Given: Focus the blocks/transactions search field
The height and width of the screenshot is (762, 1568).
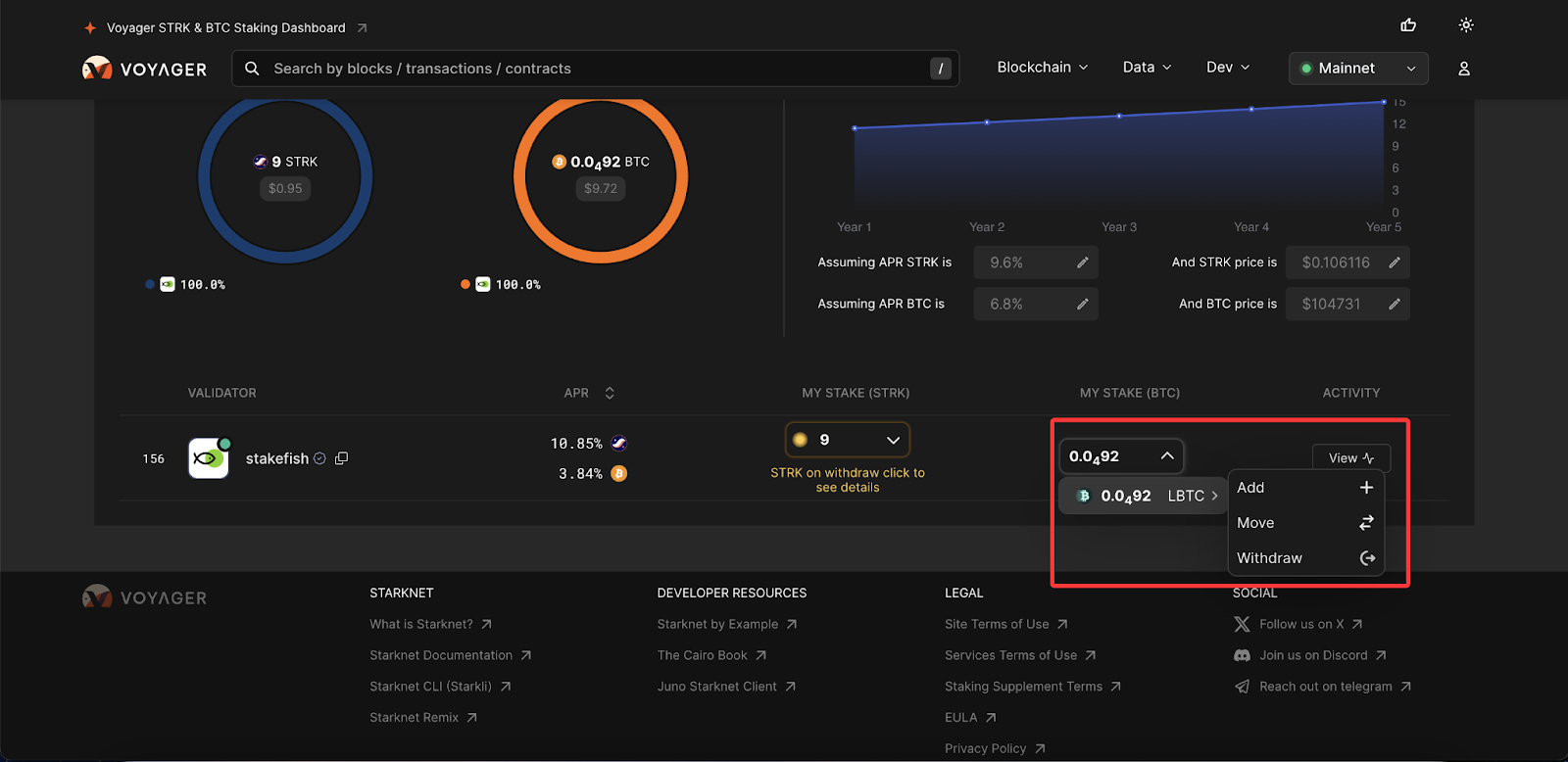Looking at the screenshot, I should pos(588,69).
